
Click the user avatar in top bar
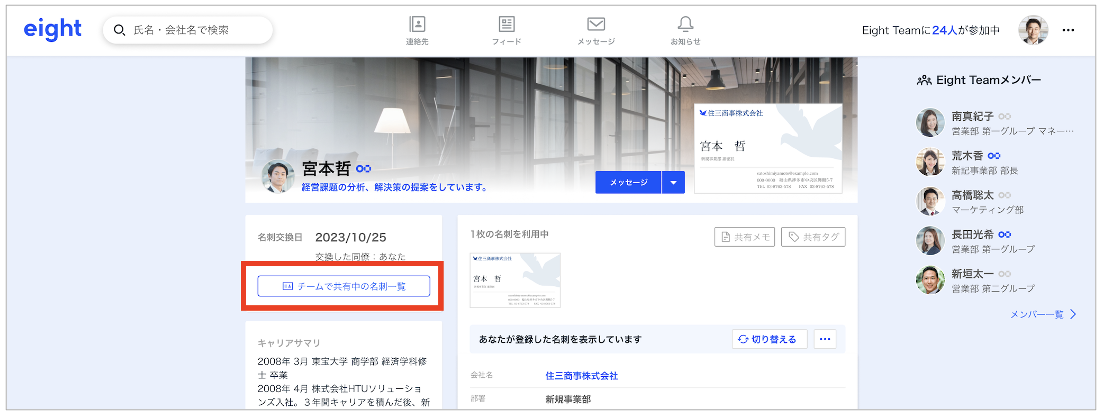(1033, 30)
